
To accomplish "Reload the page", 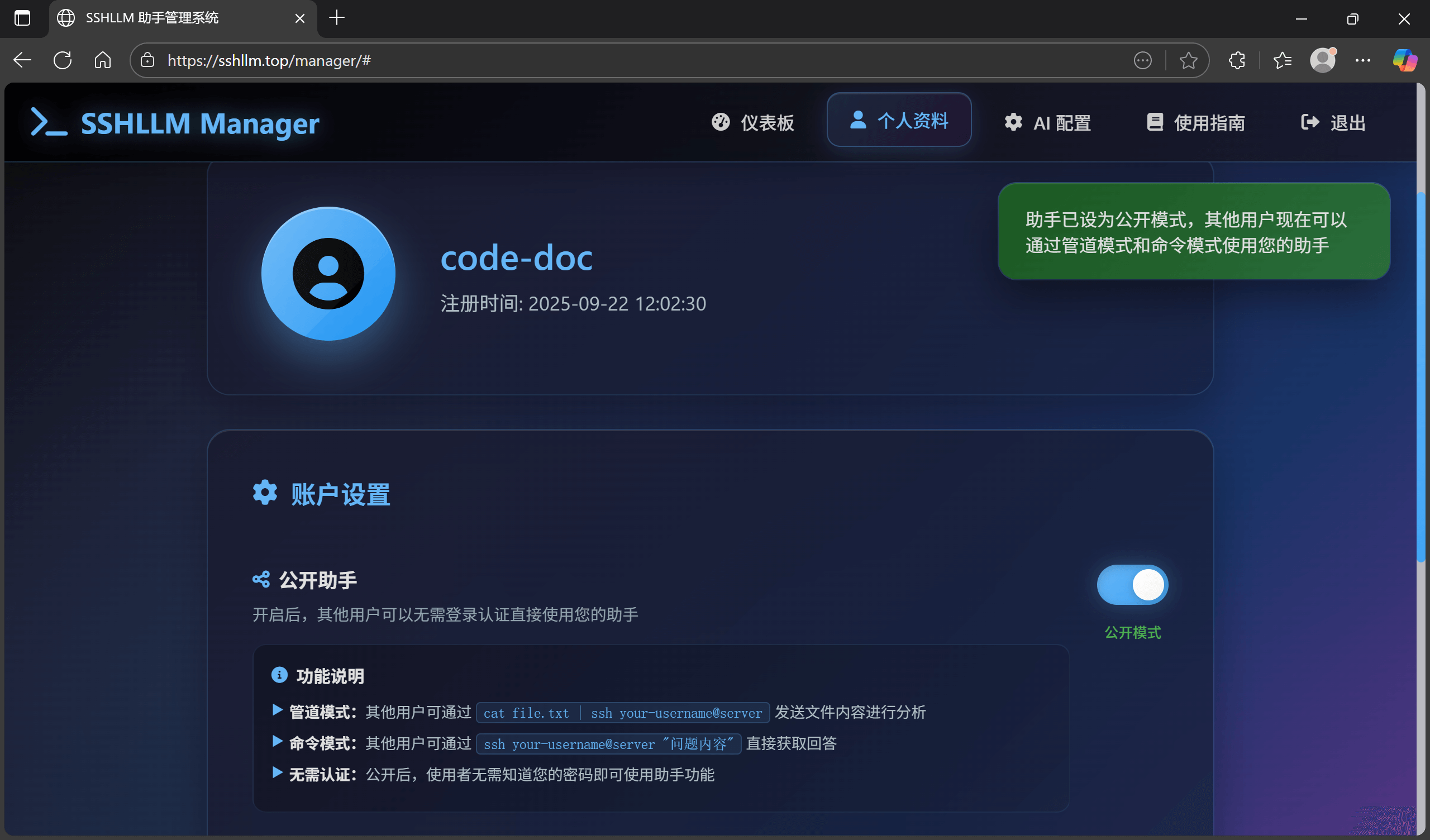I will click(x=63, y=60).
